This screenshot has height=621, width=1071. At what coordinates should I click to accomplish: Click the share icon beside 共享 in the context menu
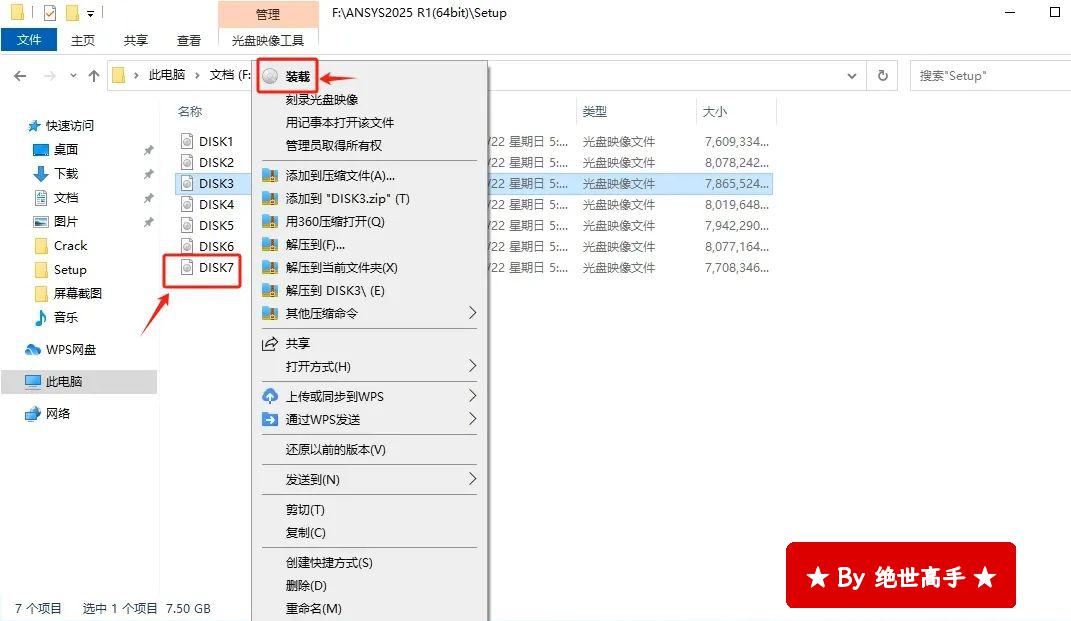[x=270, y=344]
